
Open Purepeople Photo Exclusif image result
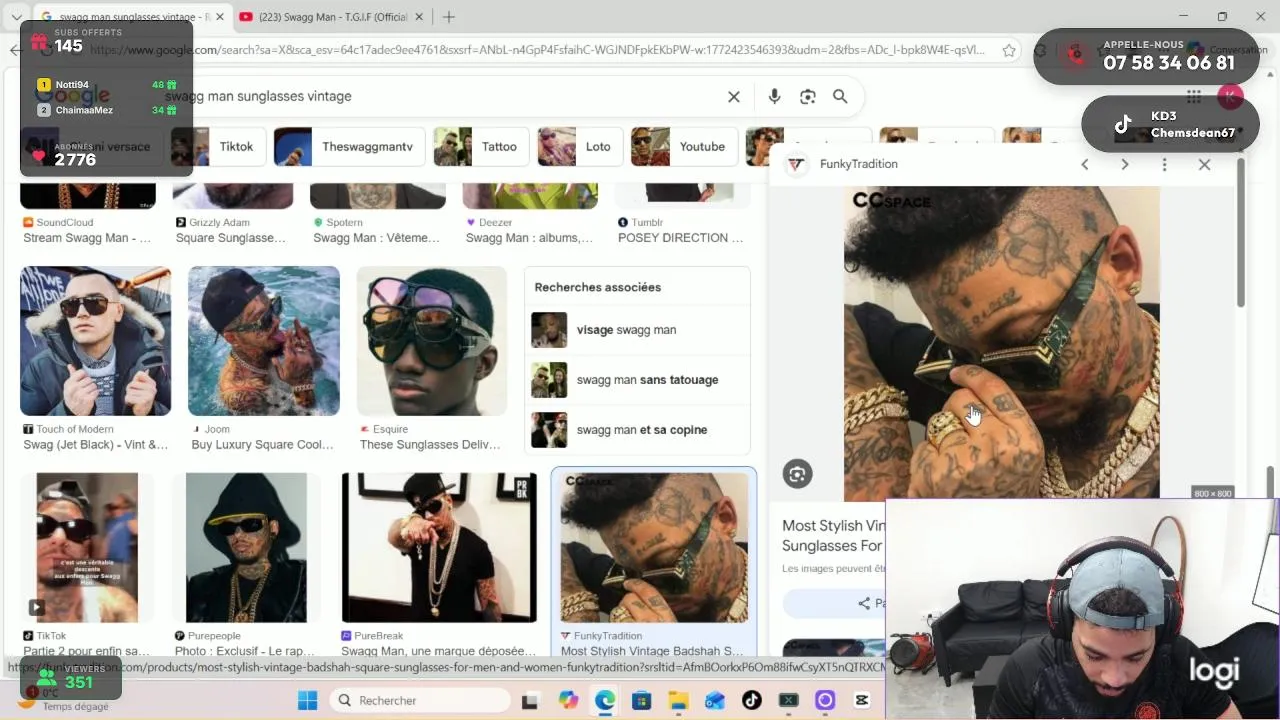[x=246, y=548]
